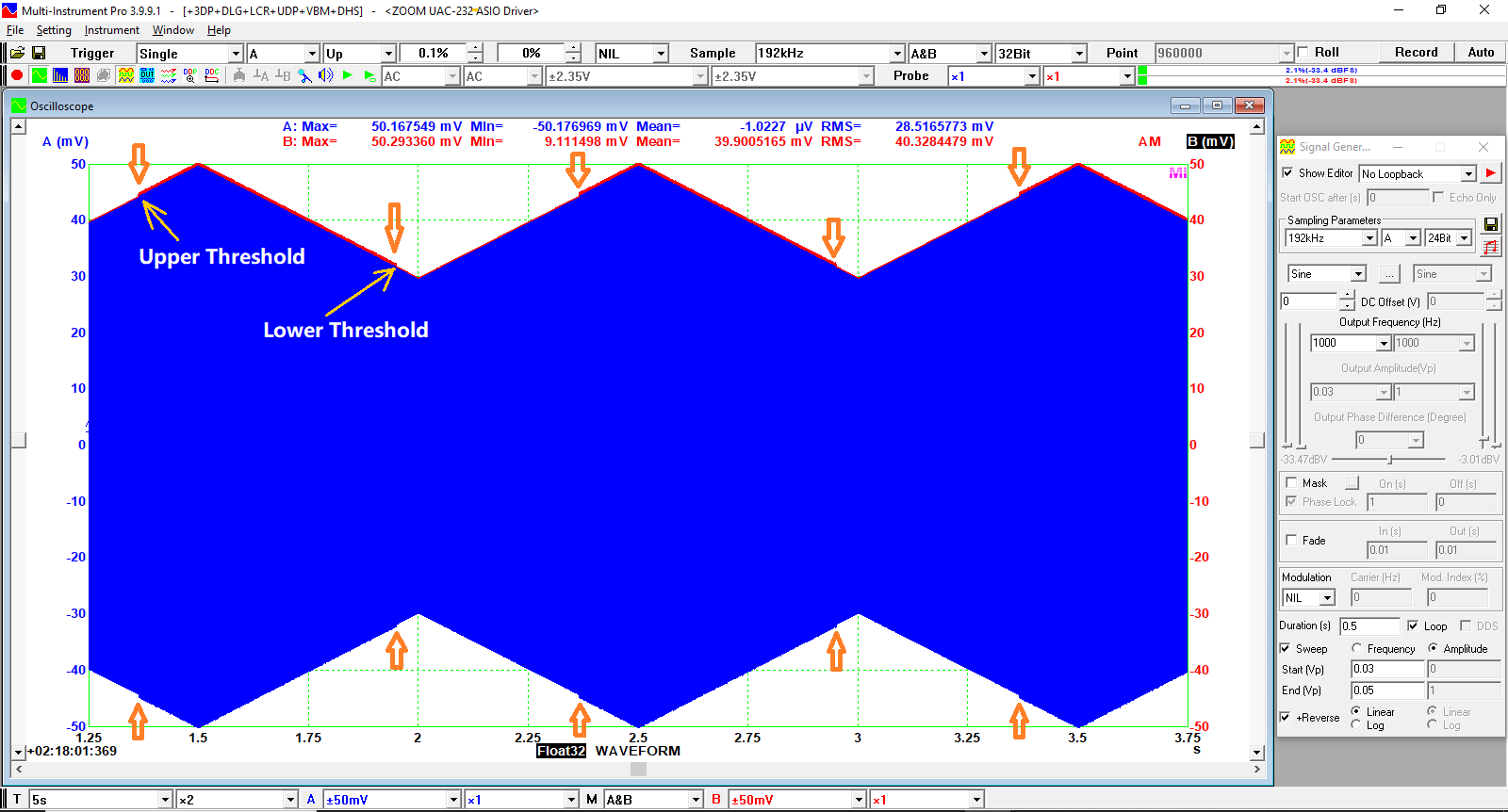The height and width of the screenshot is (812, 1508).
Task: Click the channel A zeroing icon
Action: click(x=261, y=75)
